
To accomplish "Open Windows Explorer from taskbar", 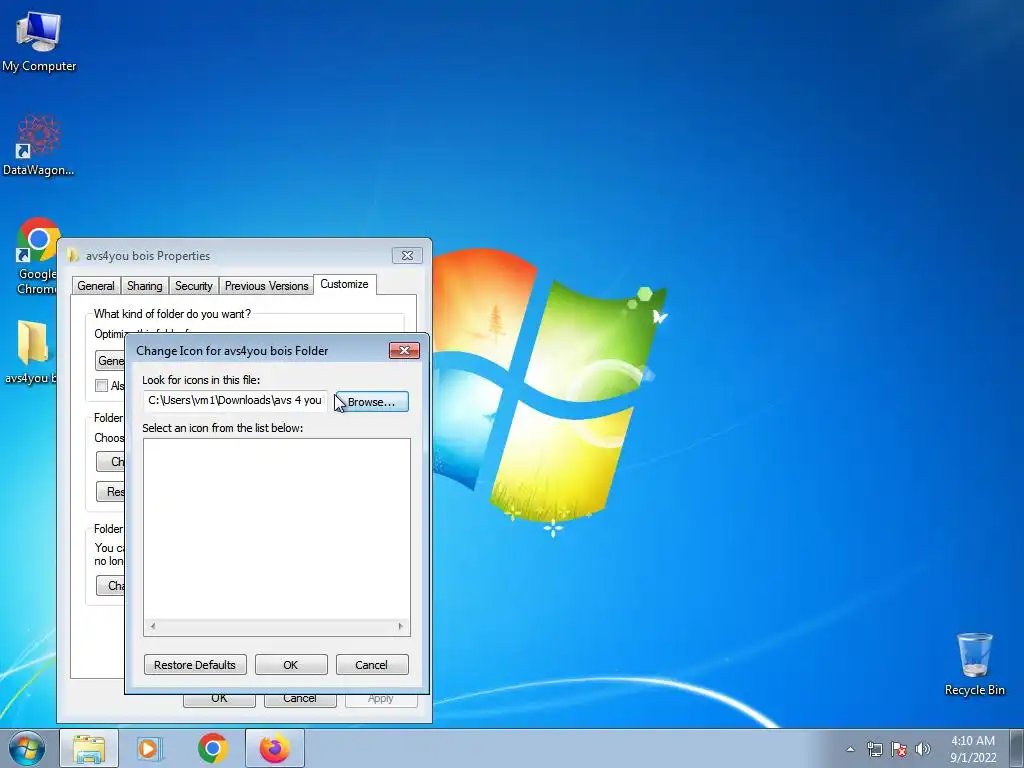I will point(89,748).
